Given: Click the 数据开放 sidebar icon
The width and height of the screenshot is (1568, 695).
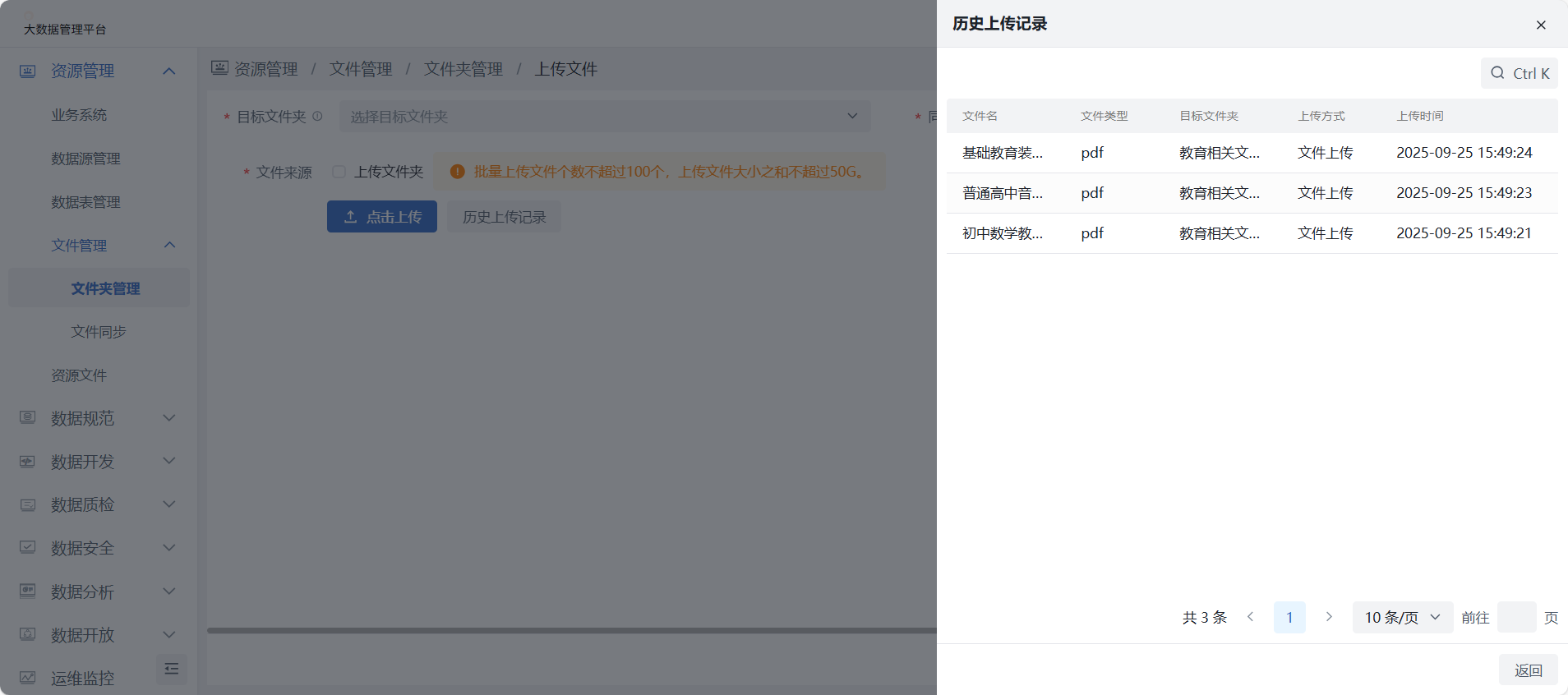Looking at the screenshot, I should (28, 635).
